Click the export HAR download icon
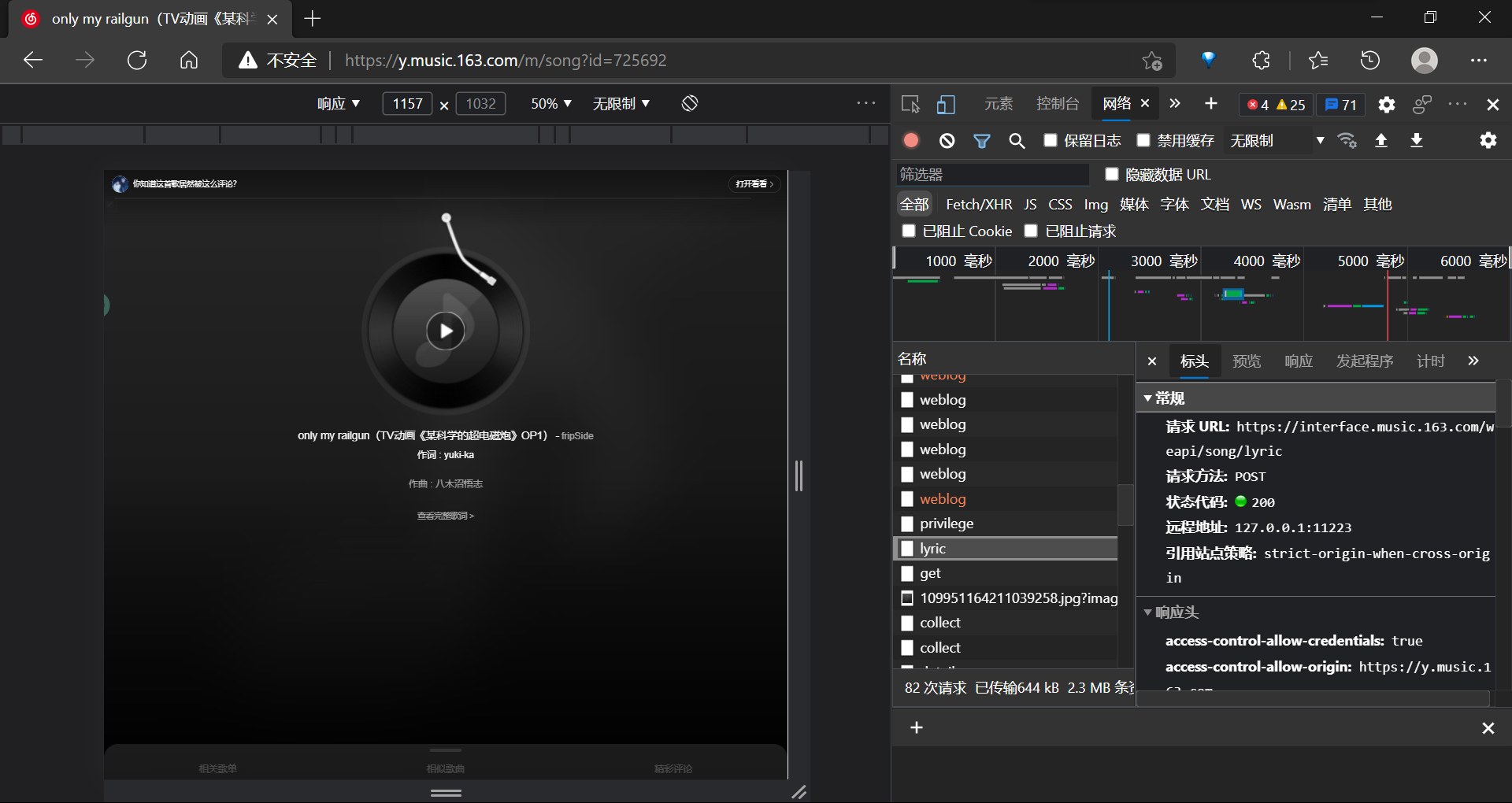The height and width of the screenshot is (803, 1512). coord(1416,141)
